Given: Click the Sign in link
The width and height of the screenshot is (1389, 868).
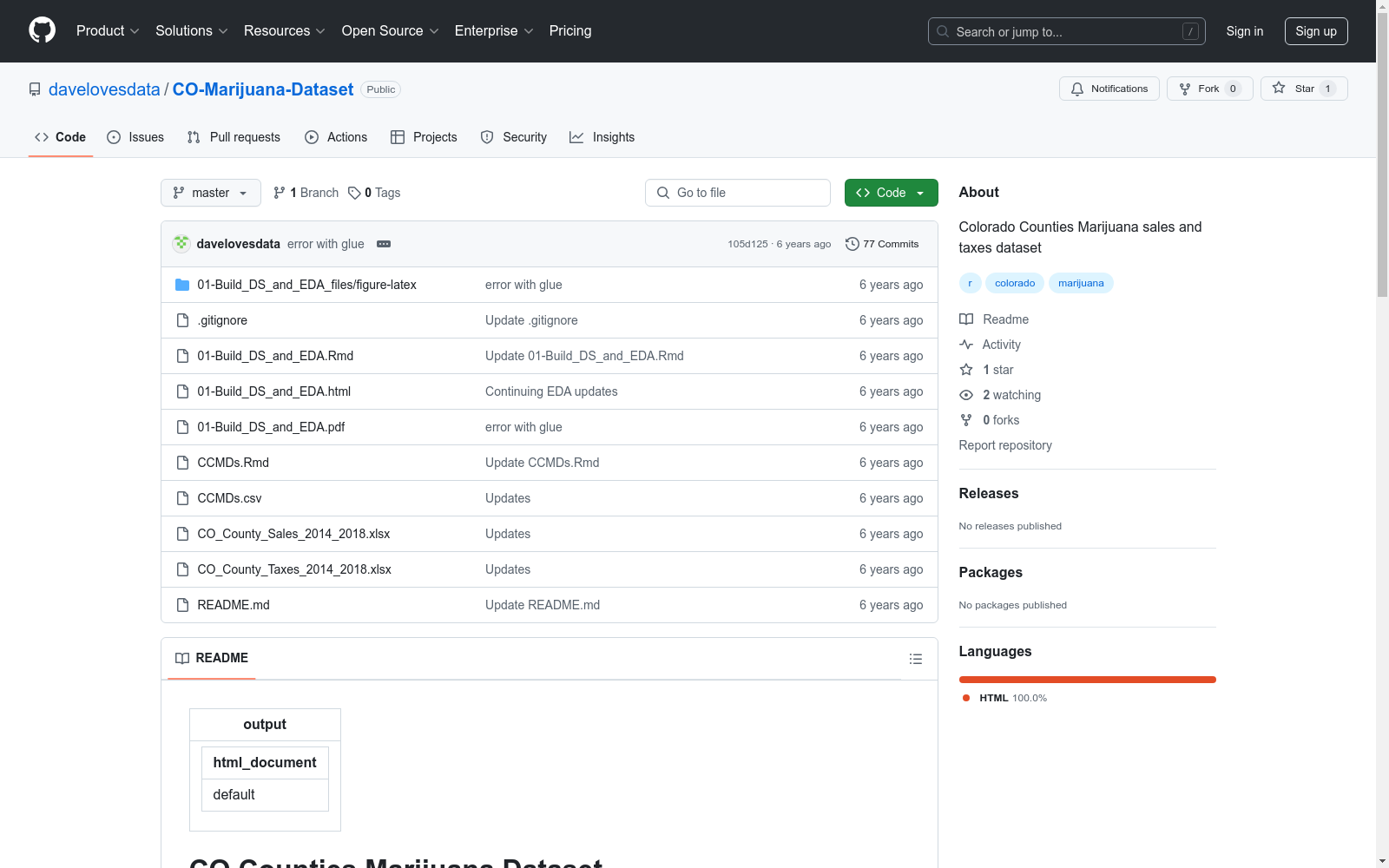Looking at the screenshot, I should click(1245, 31).
